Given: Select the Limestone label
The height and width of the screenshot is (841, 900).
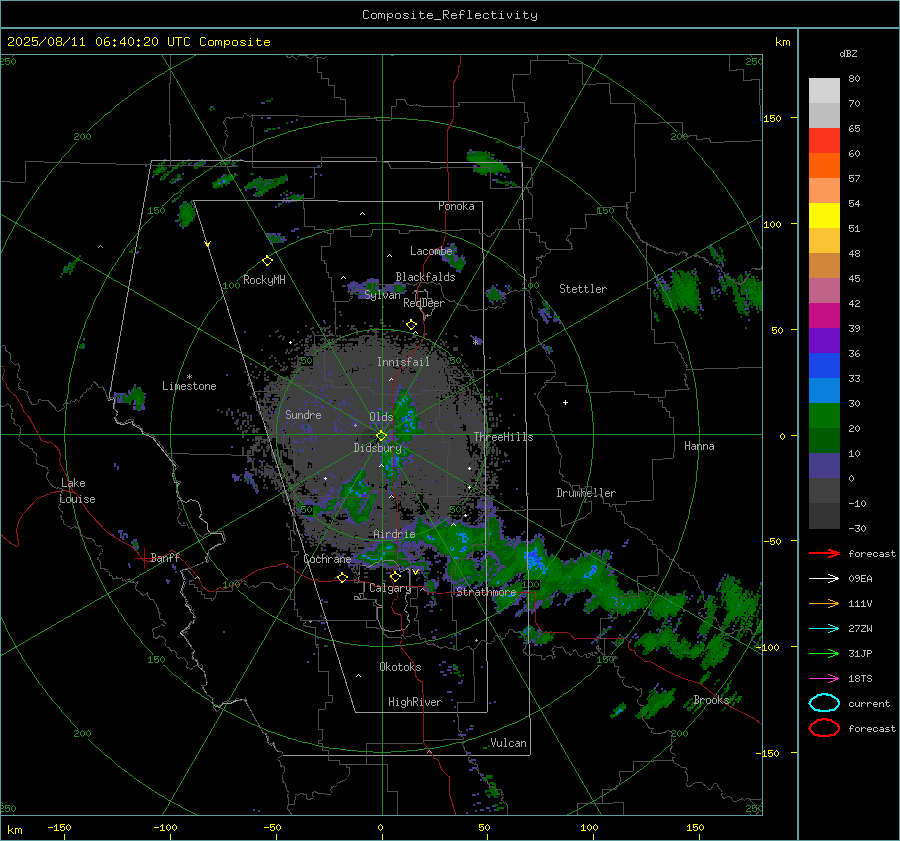Looking at the screenshot, I should tap(189, 386).
